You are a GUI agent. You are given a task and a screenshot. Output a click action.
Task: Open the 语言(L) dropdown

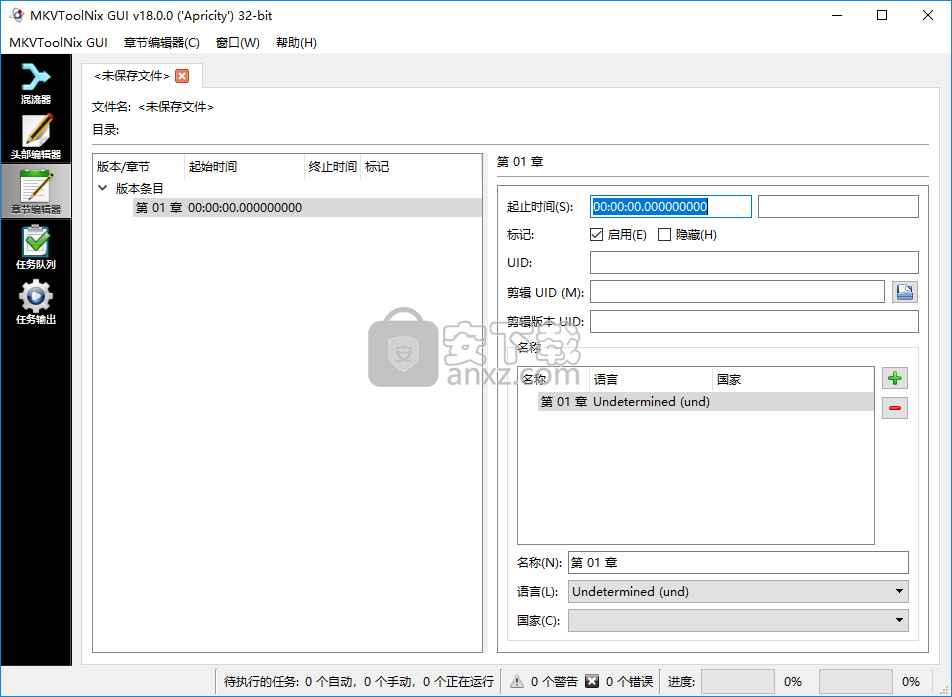(x=738, y=591)
